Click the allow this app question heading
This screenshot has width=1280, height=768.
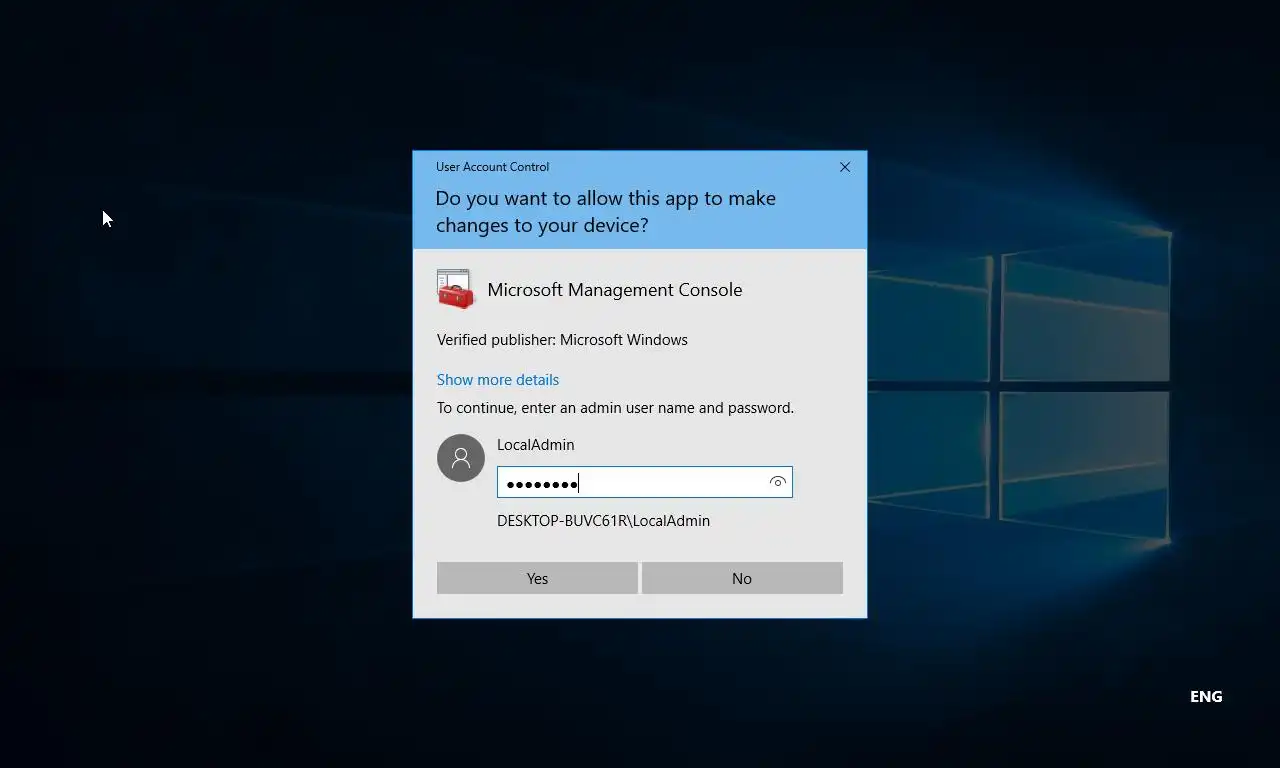pos(606,211)
